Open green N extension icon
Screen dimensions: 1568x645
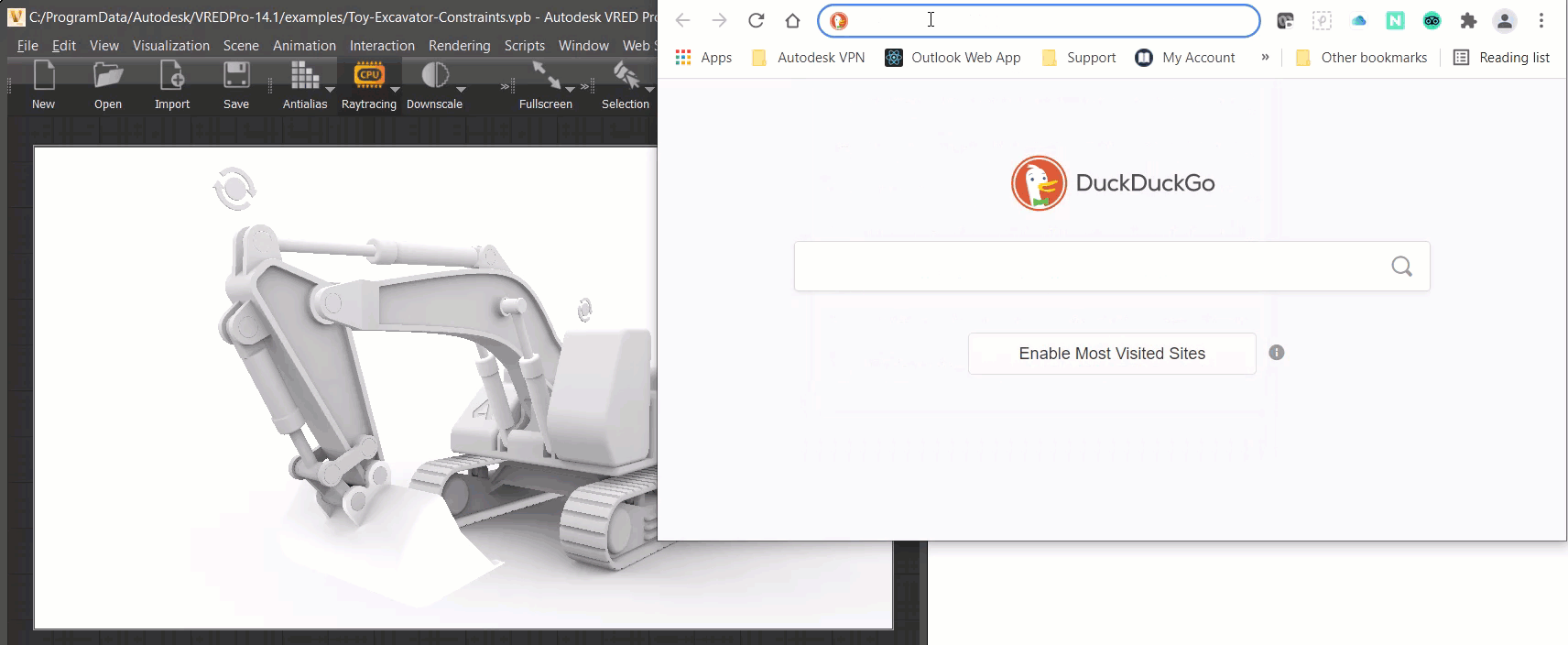[x=1395, y=20]
